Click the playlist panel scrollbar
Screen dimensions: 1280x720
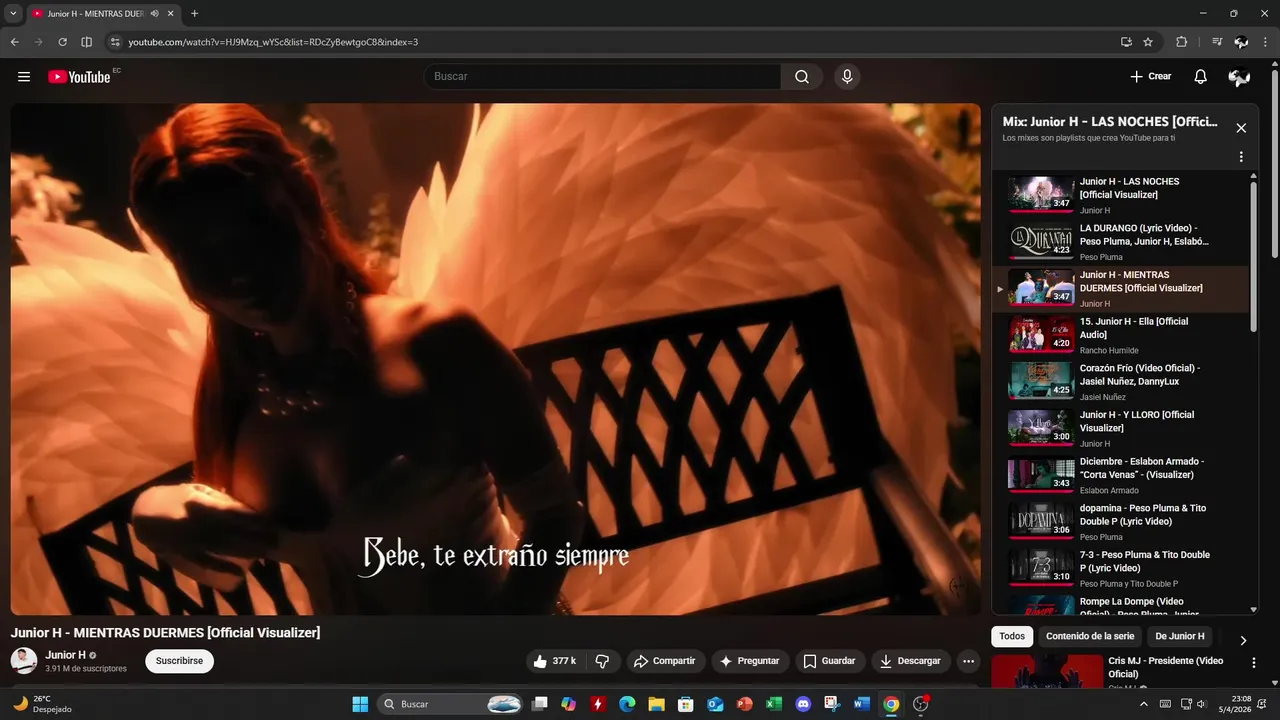point(1254,255)
